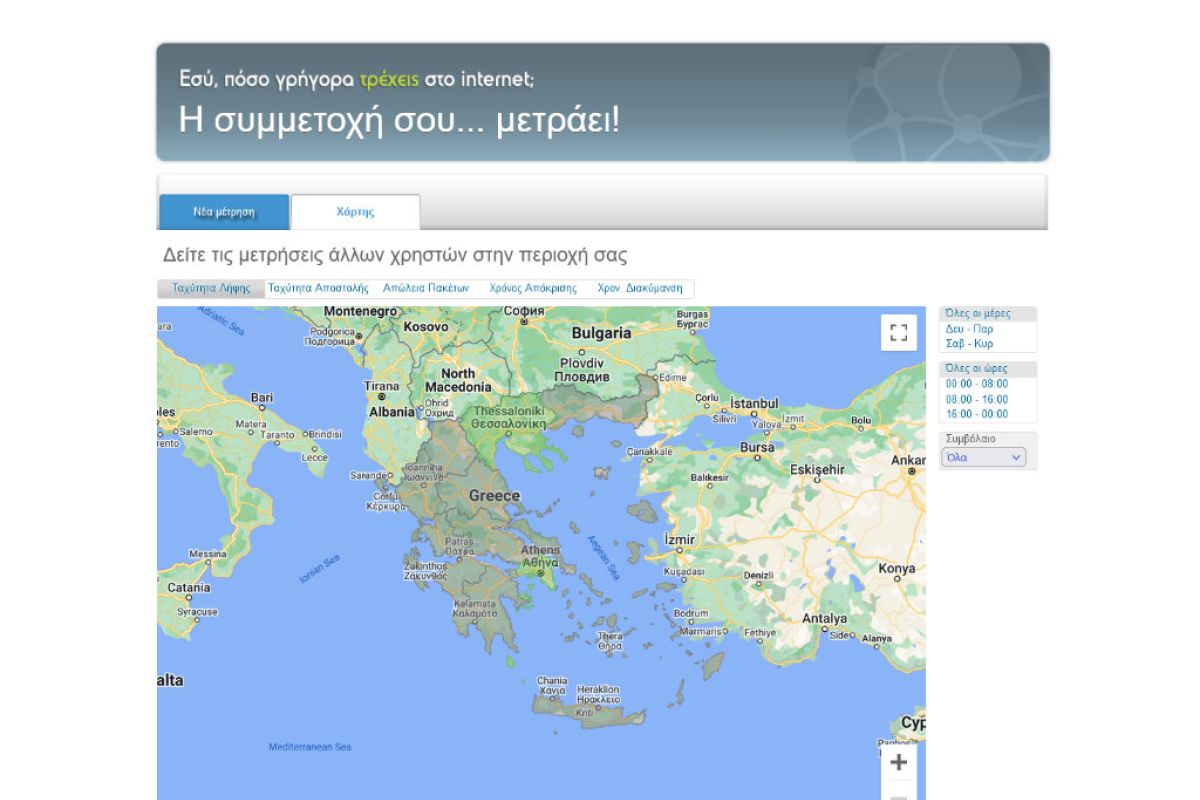Select the Όλες οι μέρες day filter
This screenshot has height=800, width=1200.
(x=978, y=314)
